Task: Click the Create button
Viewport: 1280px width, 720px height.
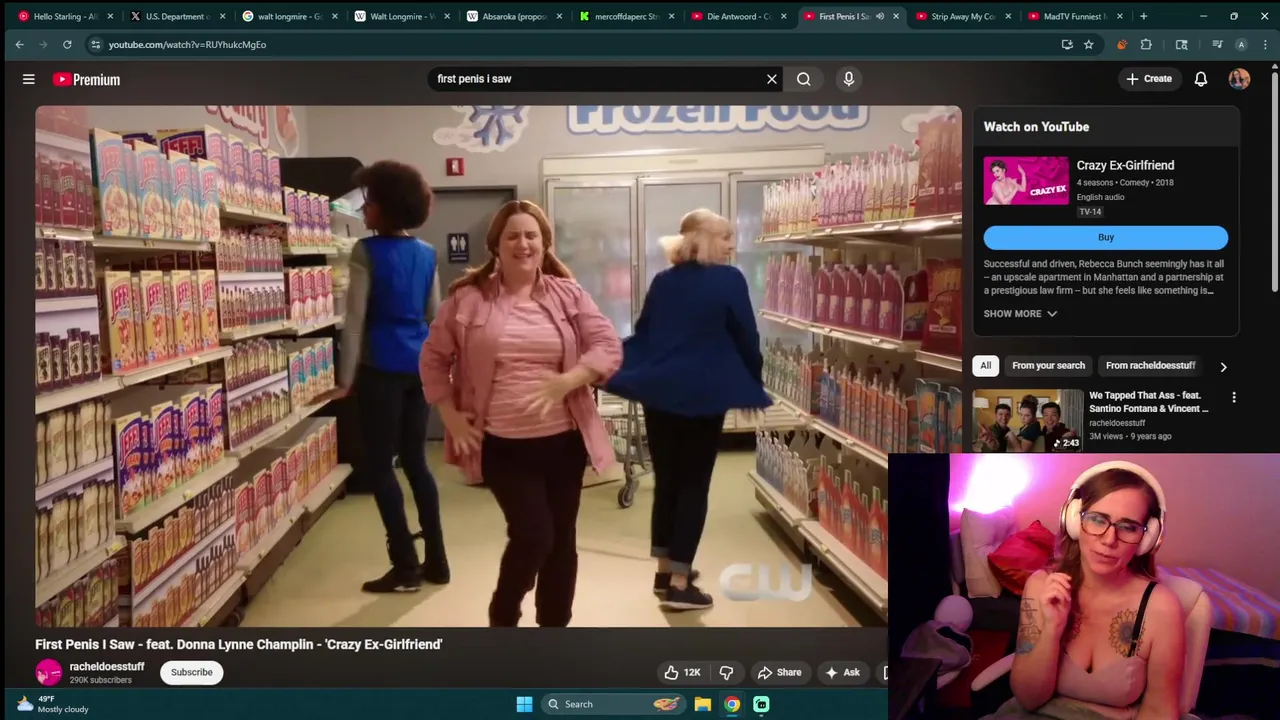Action: click(1149, 79)
